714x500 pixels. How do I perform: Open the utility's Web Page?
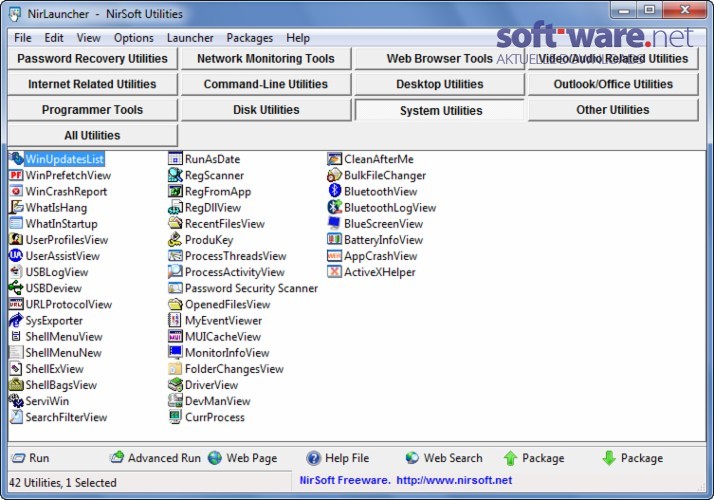coord(243,458)
